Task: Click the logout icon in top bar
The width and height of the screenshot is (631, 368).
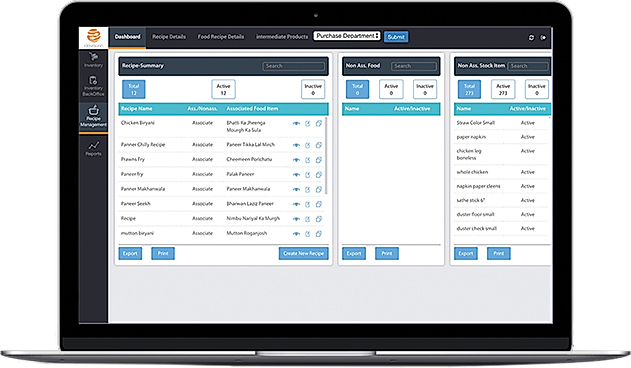Action: (x=543, y=37)
